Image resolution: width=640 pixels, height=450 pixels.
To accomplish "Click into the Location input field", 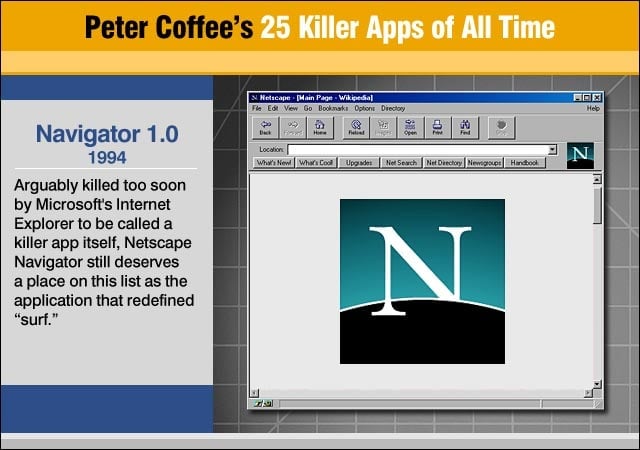I will pos(418,149).
